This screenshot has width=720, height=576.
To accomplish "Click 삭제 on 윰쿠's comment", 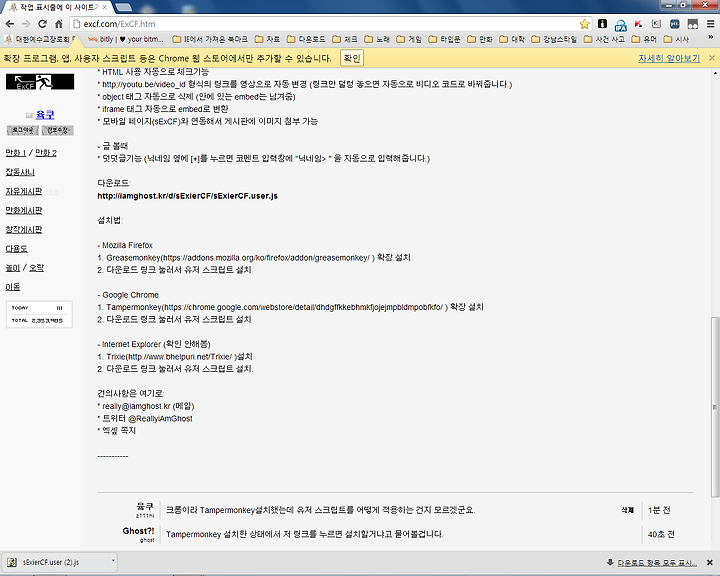I will pos(627,510).
